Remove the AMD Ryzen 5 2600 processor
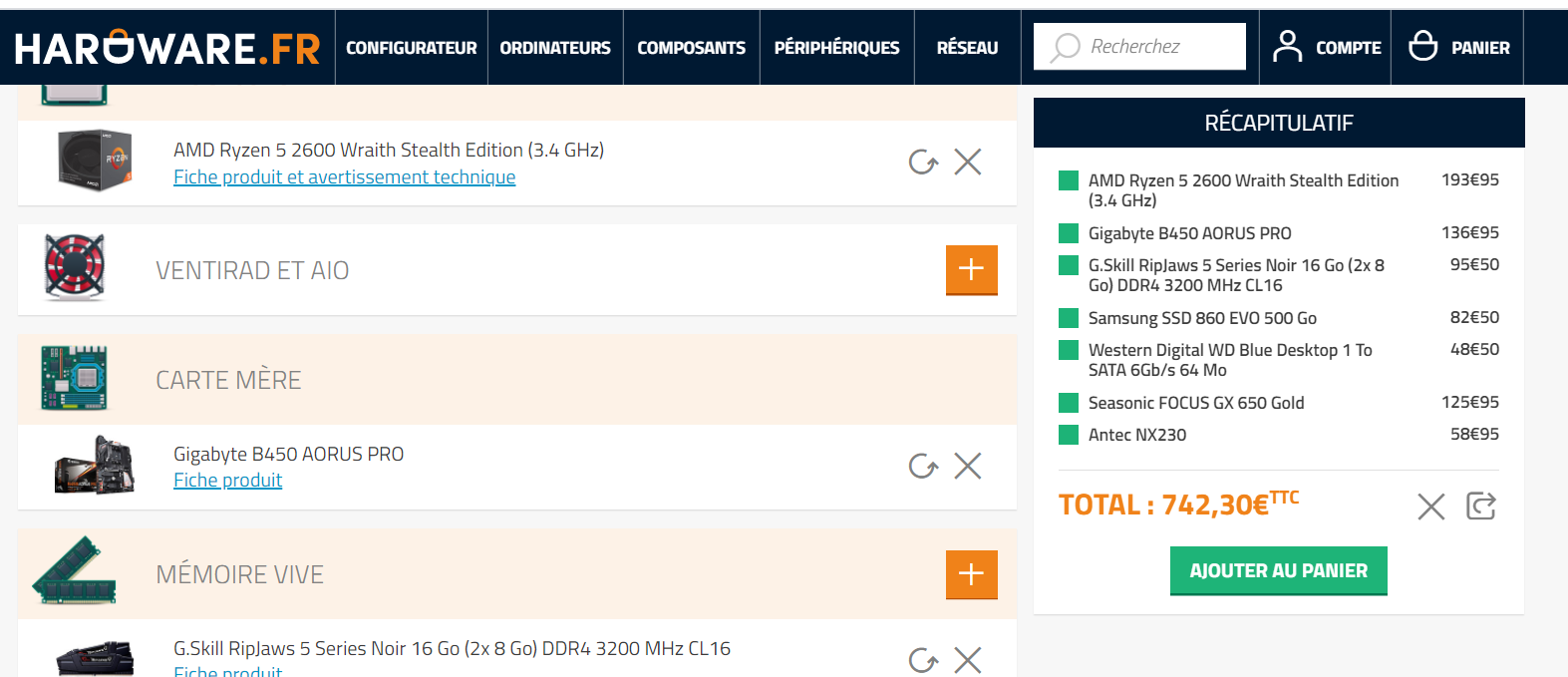This screenshot has height=677, width=1568. click(968, 162)
